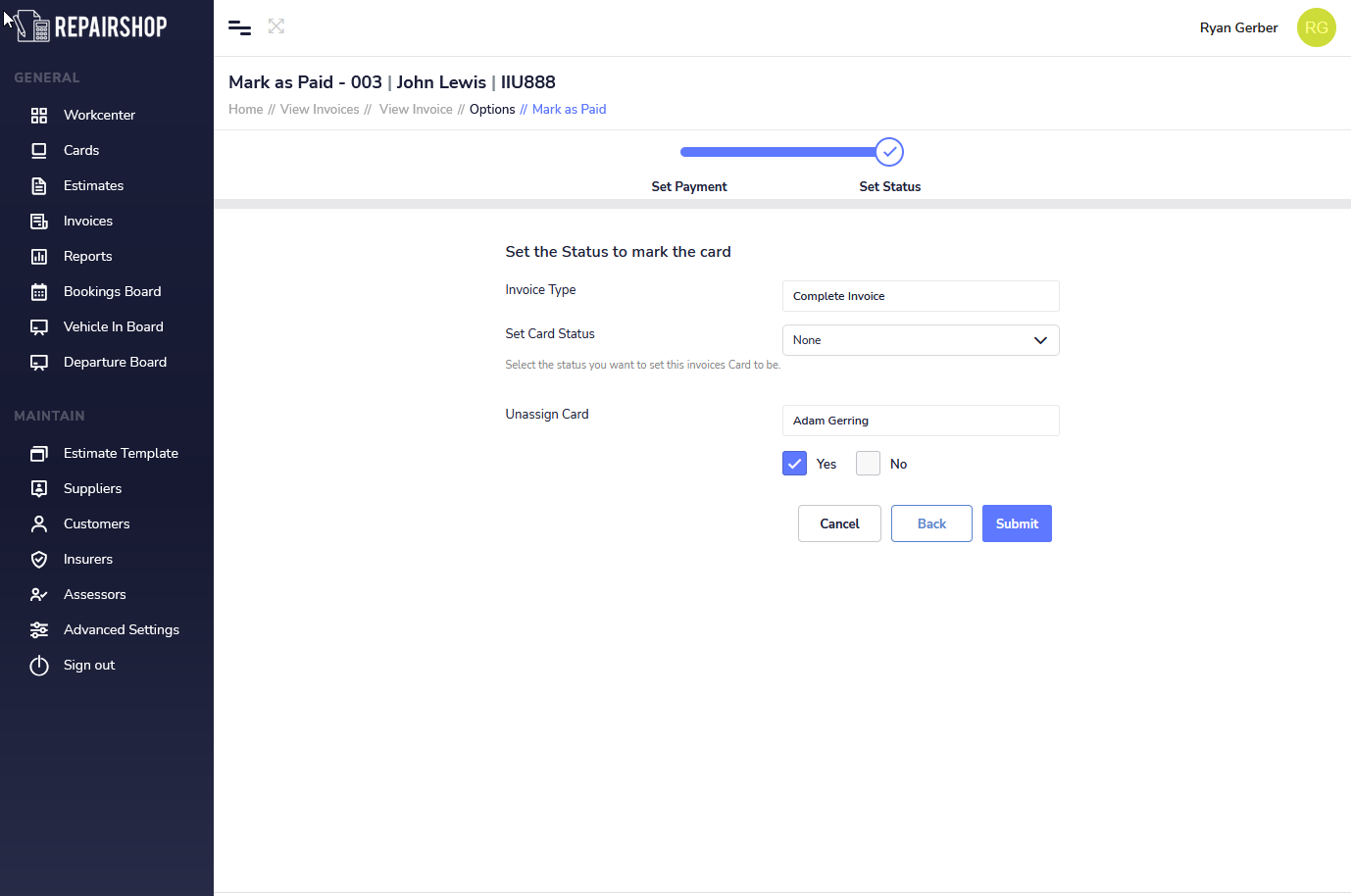Click the Set Status progress step circle
The width and height of the screenshot is (1352, 896).
(889, 152)
